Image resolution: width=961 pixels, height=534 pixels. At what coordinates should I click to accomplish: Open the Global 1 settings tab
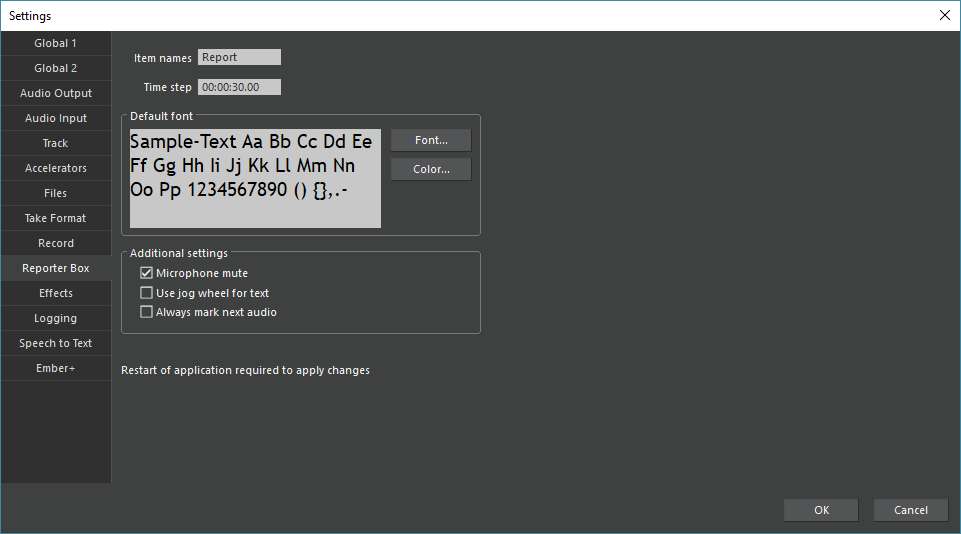pos(55,43)
